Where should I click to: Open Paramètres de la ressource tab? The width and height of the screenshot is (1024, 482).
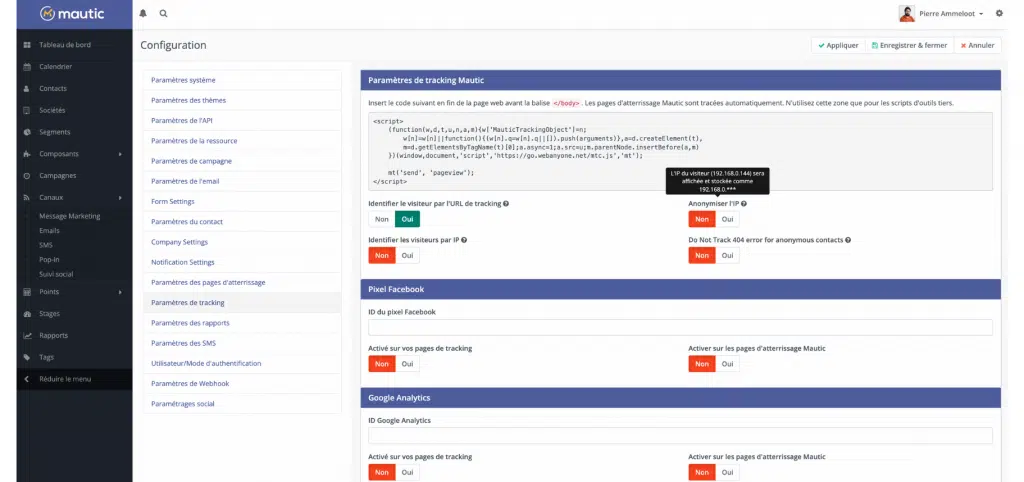coord(242,140)
